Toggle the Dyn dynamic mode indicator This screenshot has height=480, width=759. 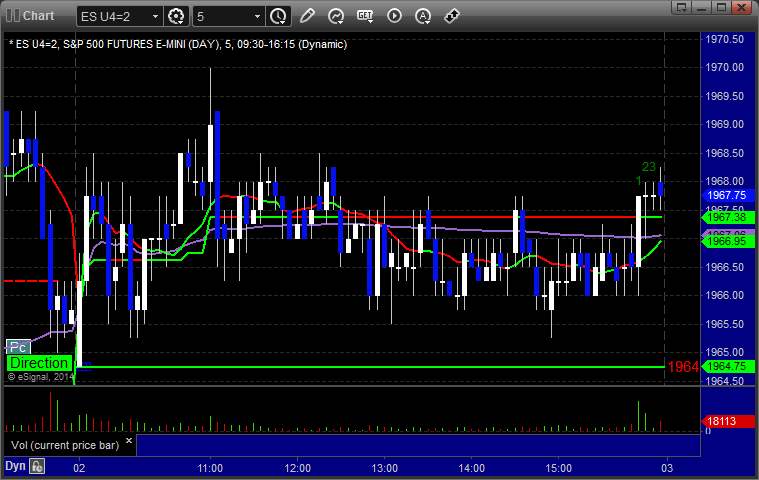15,466
